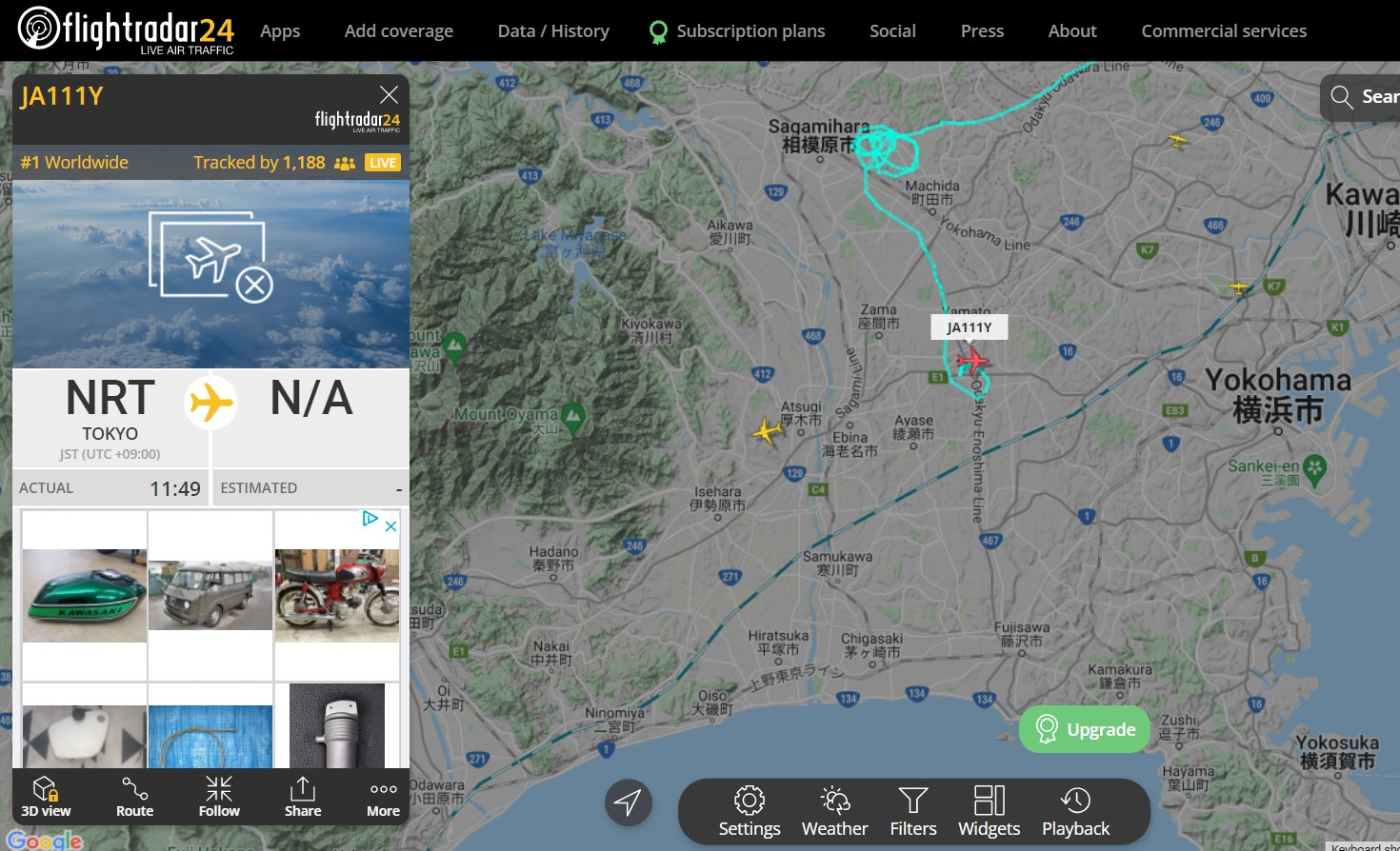Screen dimensions: 1400x851
Task: Click the #1 Worldwide ranking
Action: coord(74,163)
